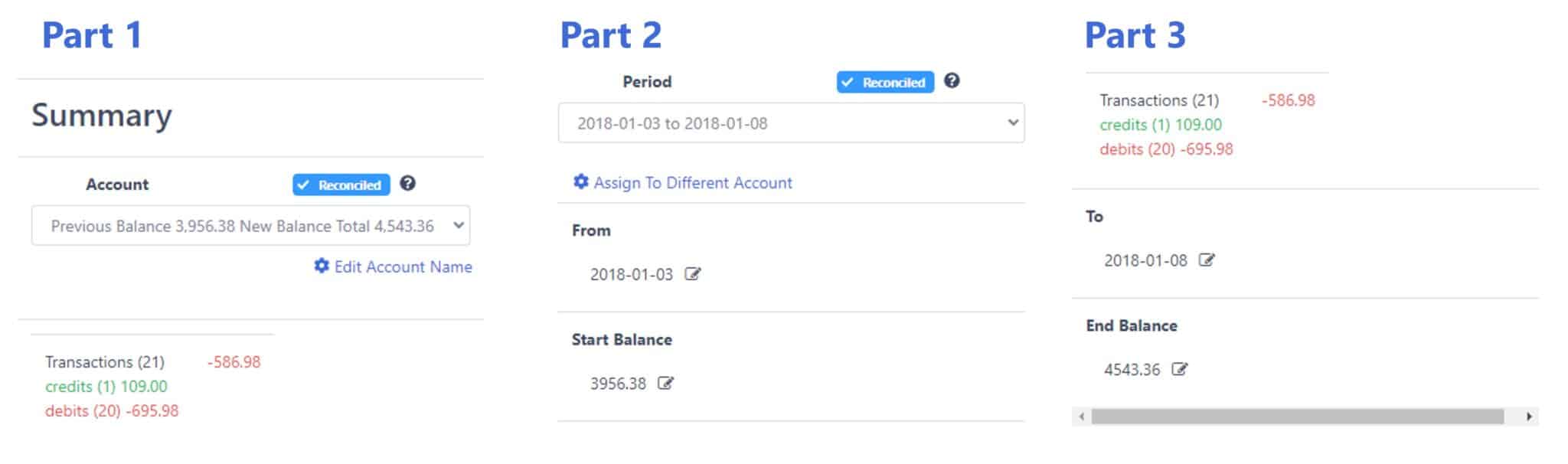Click edit icon next to Start Balance 3956.38
Image resolution: width=1568 pixels, height=464 pixels.
(x=665, y=383)
